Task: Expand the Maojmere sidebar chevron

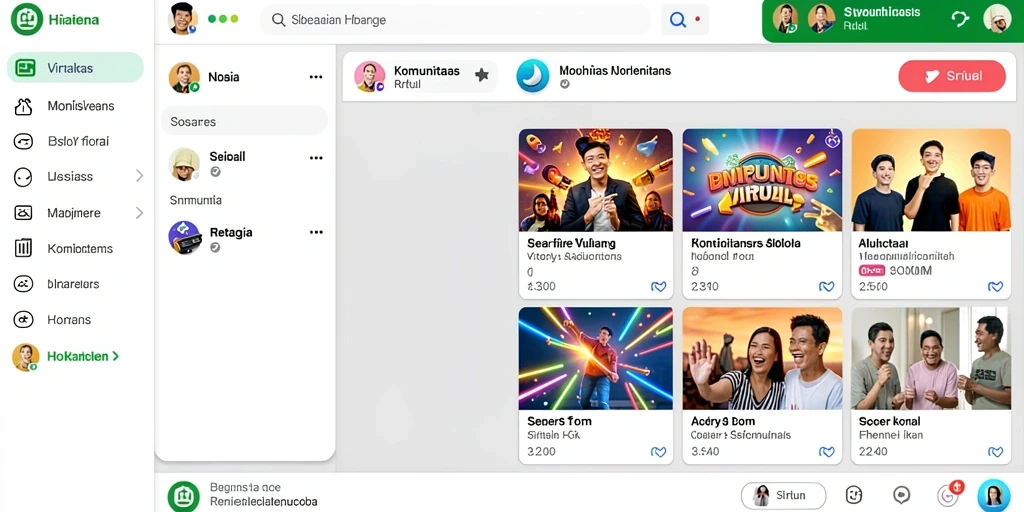Action: [x=139, y=212]
